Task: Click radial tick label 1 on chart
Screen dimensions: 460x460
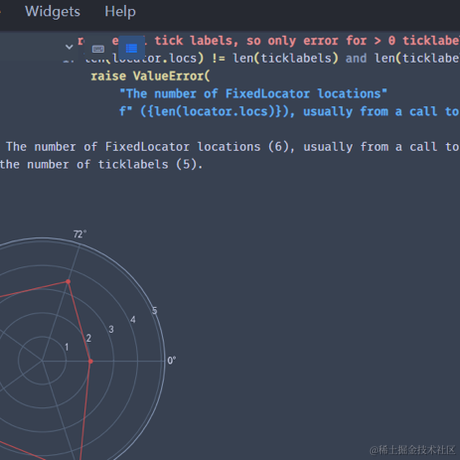Action: click(x=67, y=347)
